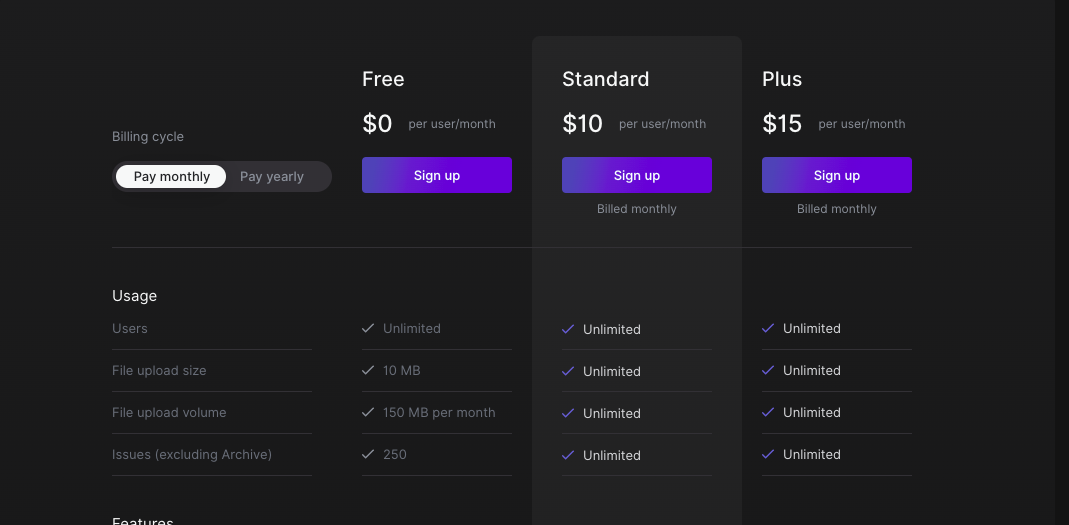Sign up for the Standard plan
1069x525 pixels.
point(637,175)
